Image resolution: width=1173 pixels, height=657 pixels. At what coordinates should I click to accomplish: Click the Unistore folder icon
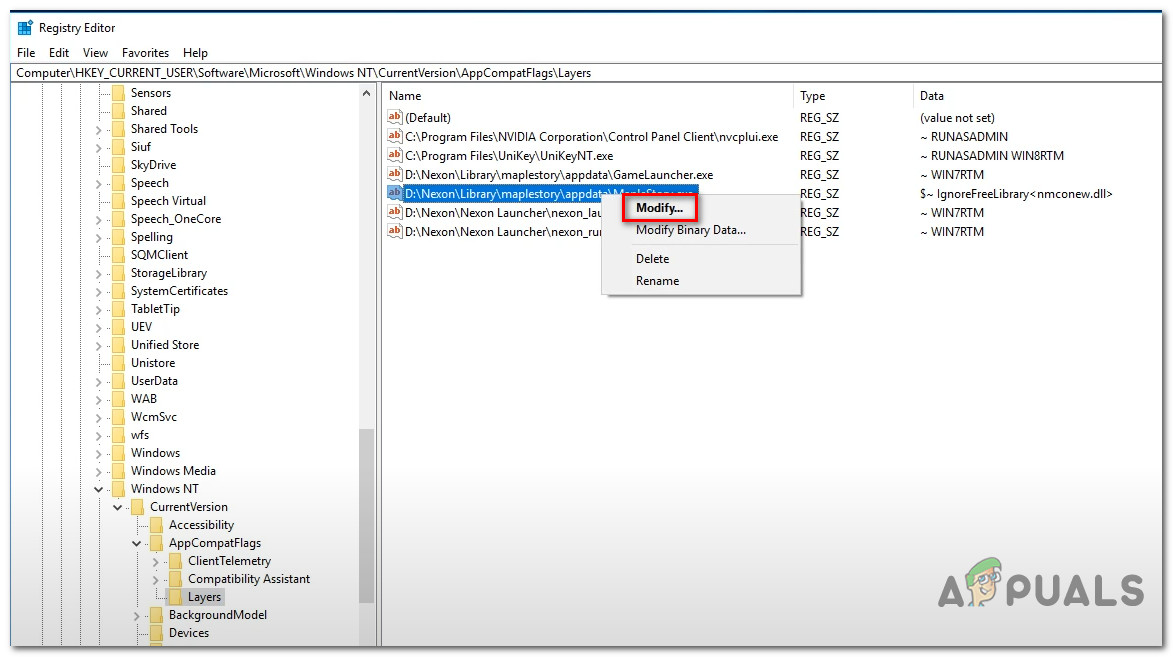[x=118, y=363]
